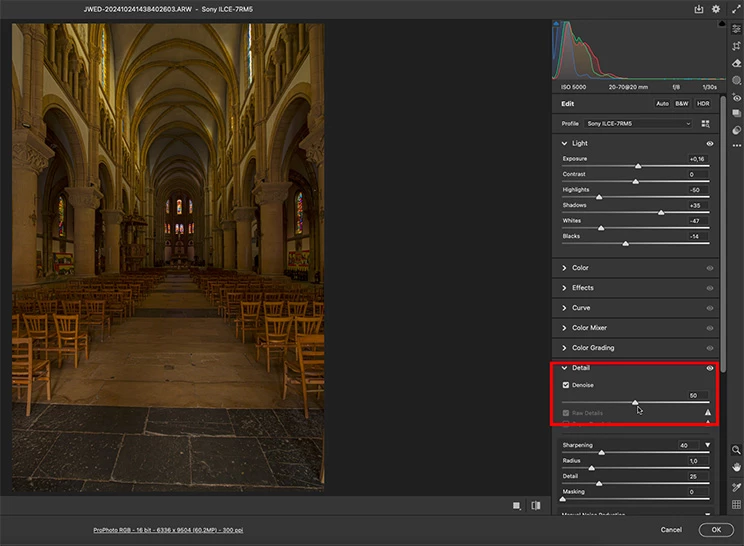Browse profiles grid icon next to Profile
This screenshot has height=546, width=744.
[706, 124]
